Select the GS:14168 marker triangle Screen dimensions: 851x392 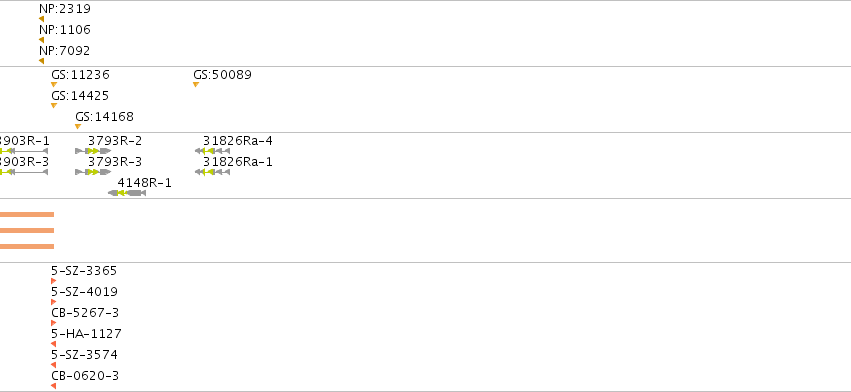tap(78, 127)
